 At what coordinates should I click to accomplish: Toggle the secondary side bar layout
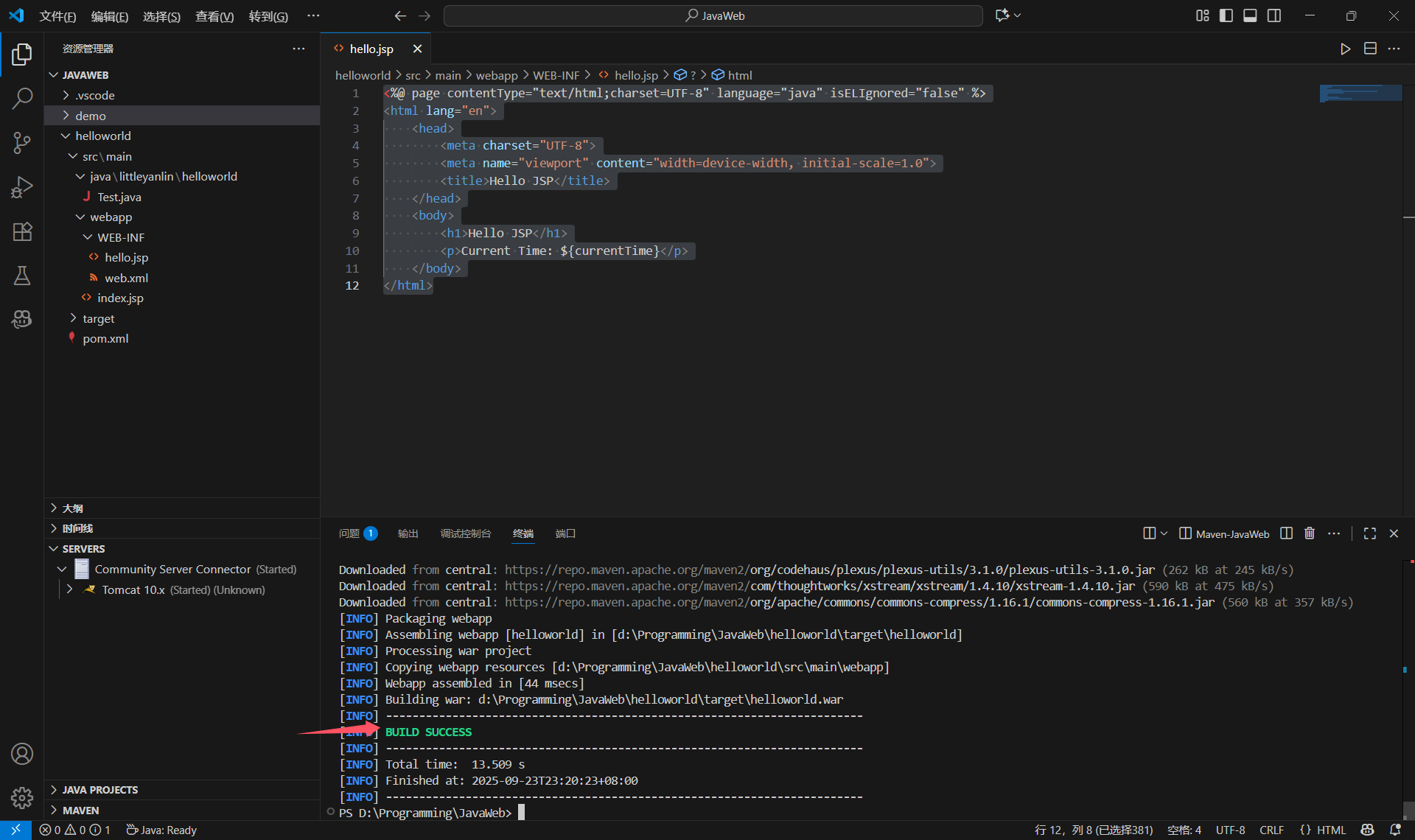1274,15
